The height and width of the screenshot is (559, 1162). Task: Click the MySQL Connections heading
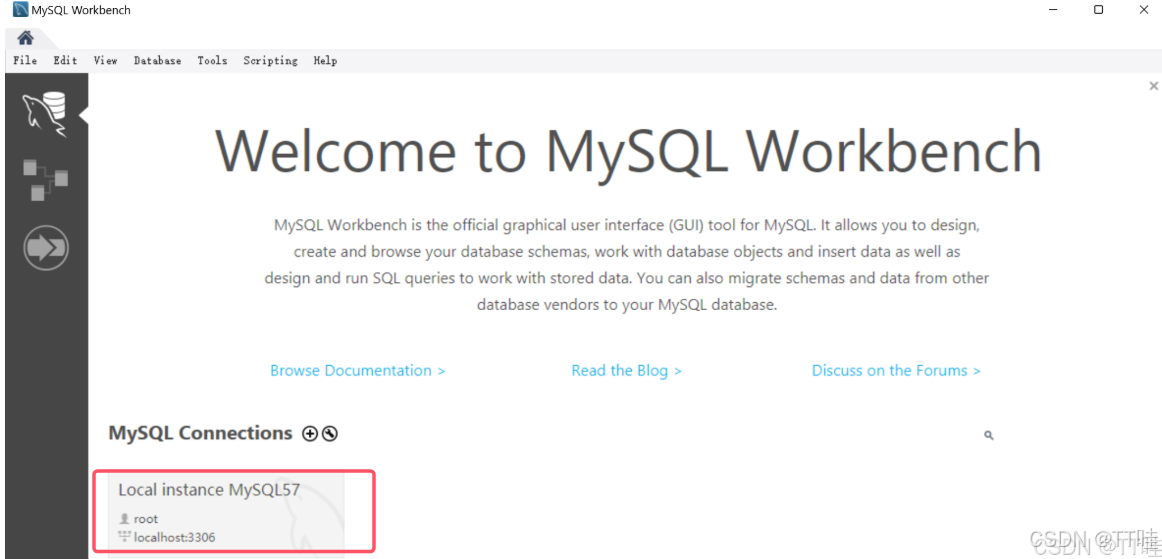click(x=200, y=433)
